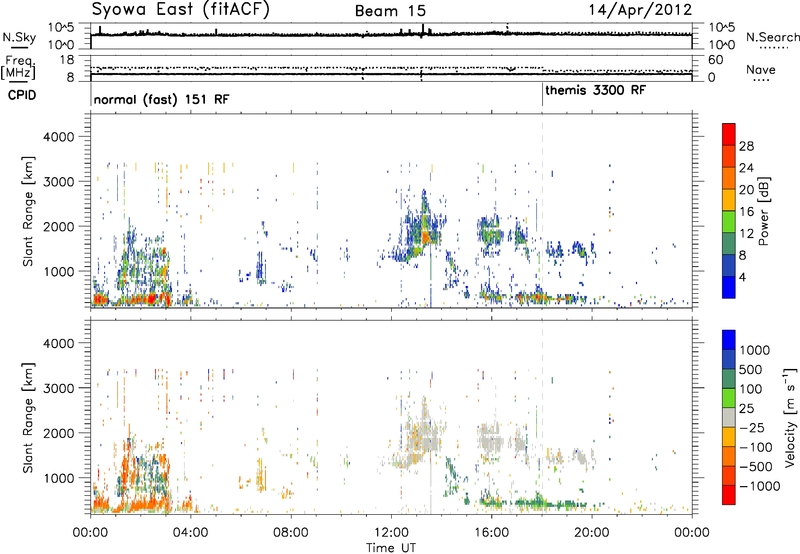This screenshot has height=554, width=800.
Task: Click the blue top segment of Velocity colorbar
Action: point(729,340)
